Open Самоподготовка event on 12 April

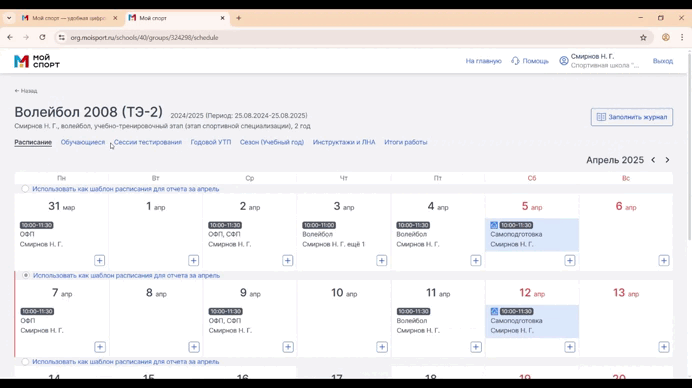pos(532,321)
